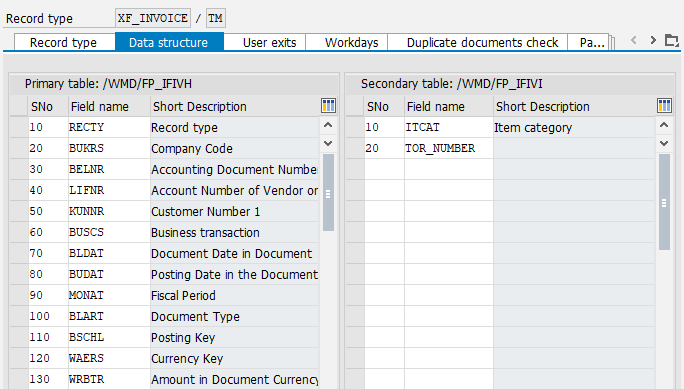
Task: Click the Record type description cell
Action: click(235, 127)
